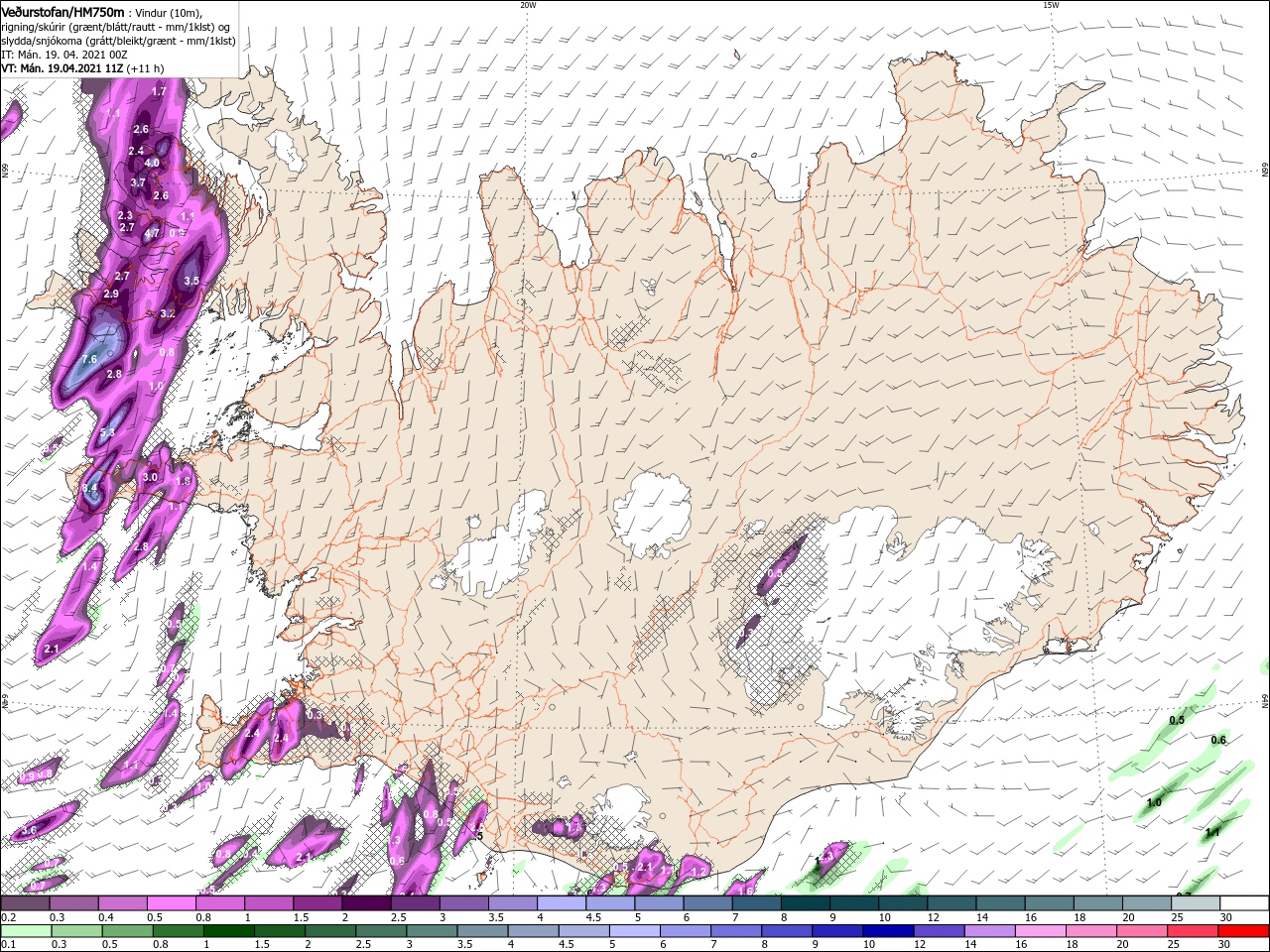
Task: Click the 0.2 label in the snow legend
Action: tap(7, 917)
